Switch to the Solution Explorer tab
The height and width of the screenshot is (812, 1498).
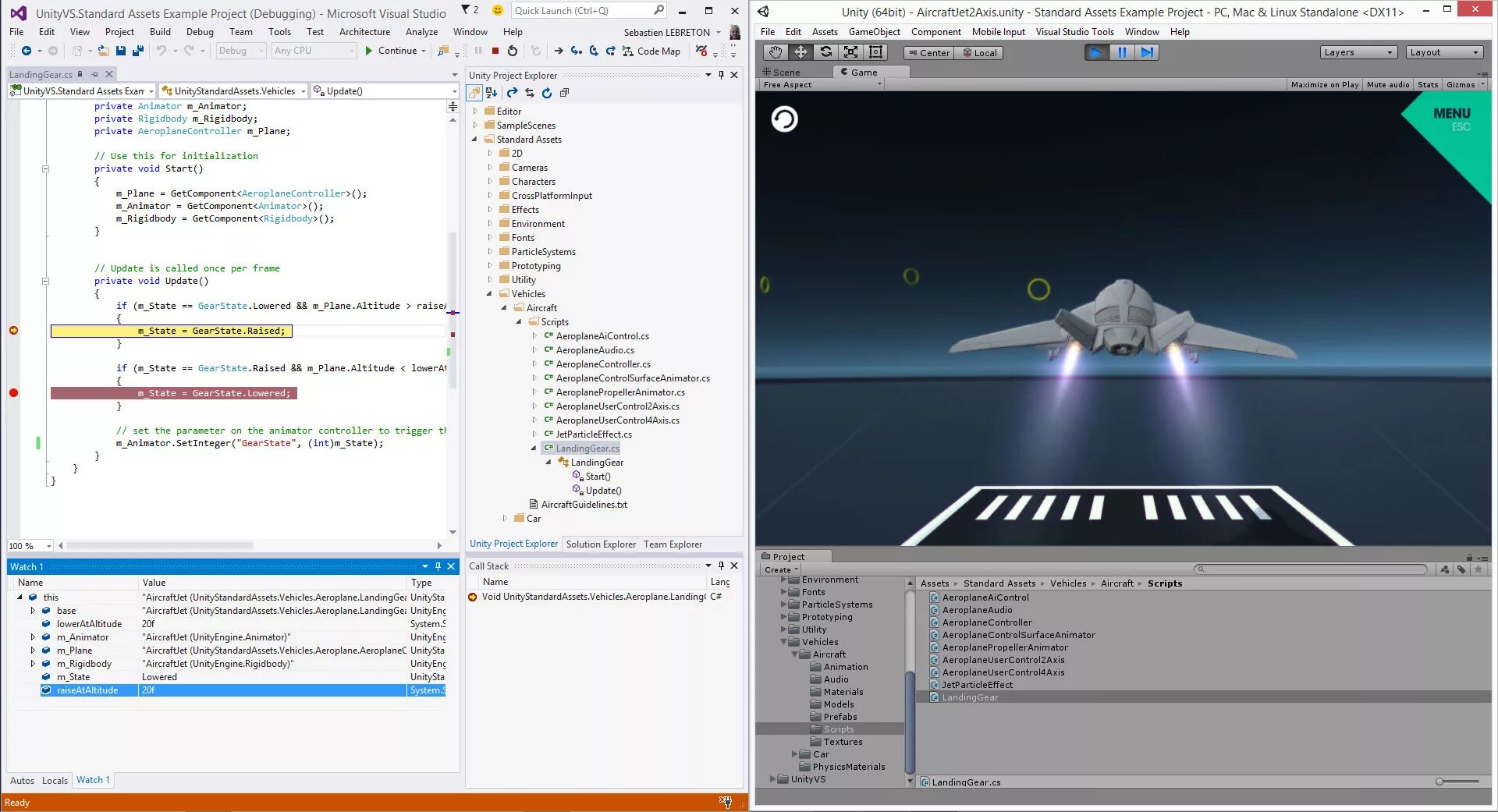point(601,544)
